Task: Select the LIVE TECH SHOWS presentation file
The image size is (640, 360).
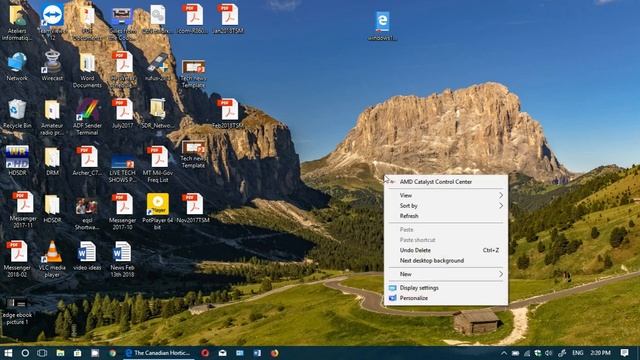Action: 122,168
